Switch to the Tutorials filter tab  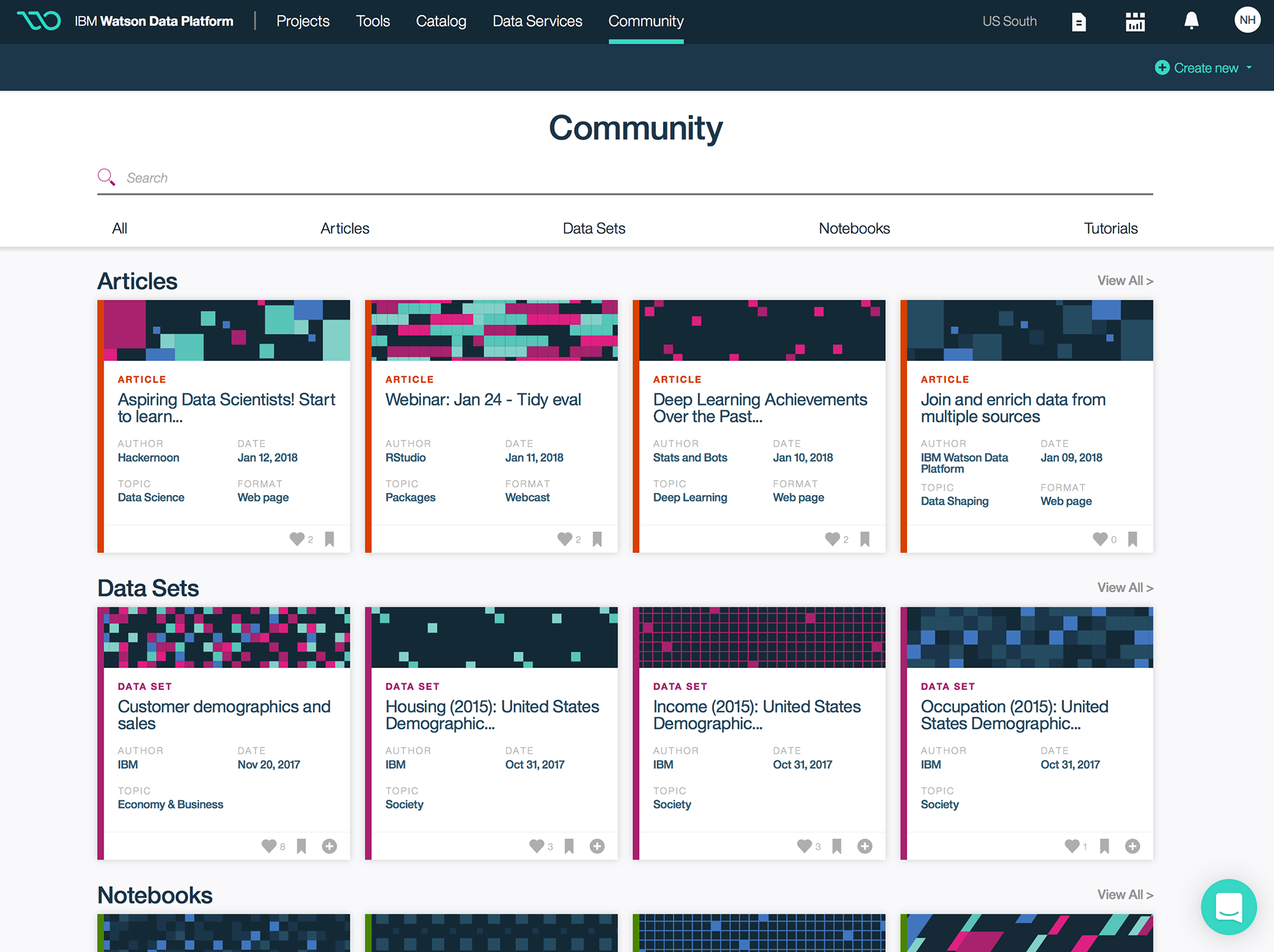point(1111,228)
